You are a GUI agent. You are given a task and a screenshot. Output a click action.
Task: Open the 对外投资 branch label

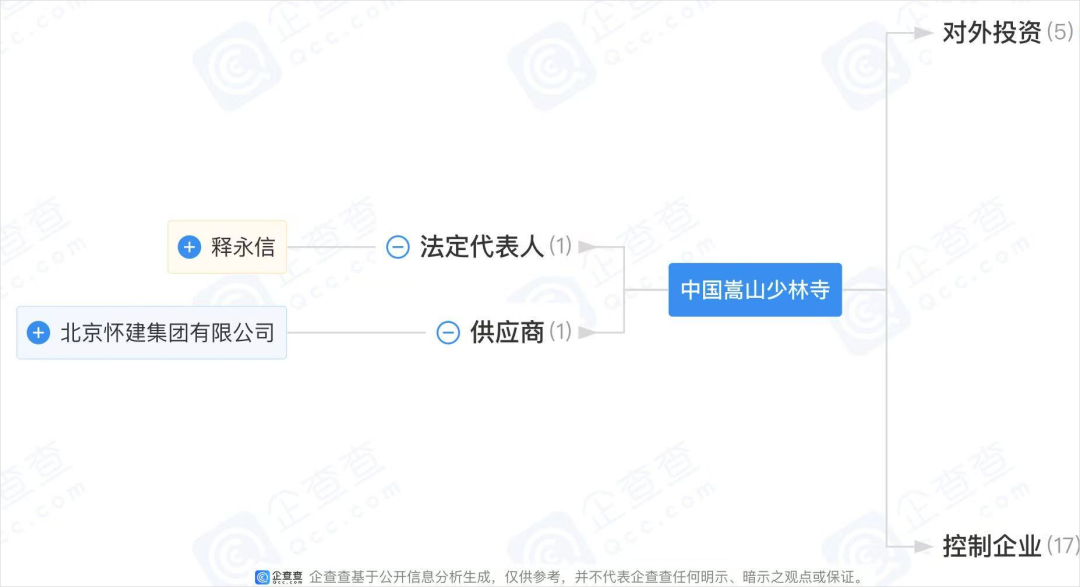[x=991, y=32]
